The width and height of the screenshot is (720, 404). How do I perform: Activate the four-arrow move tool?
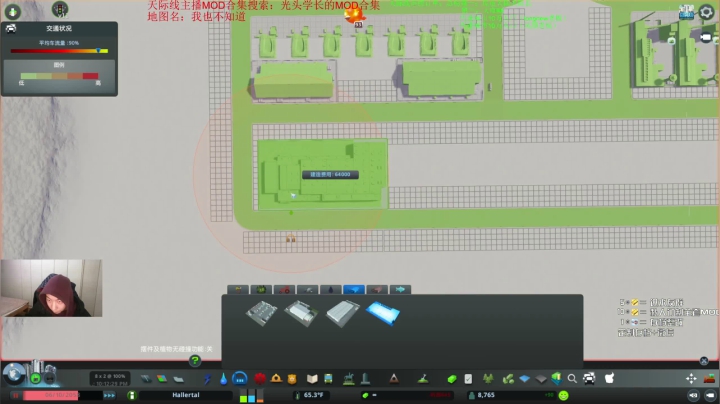tap(691, 379)
